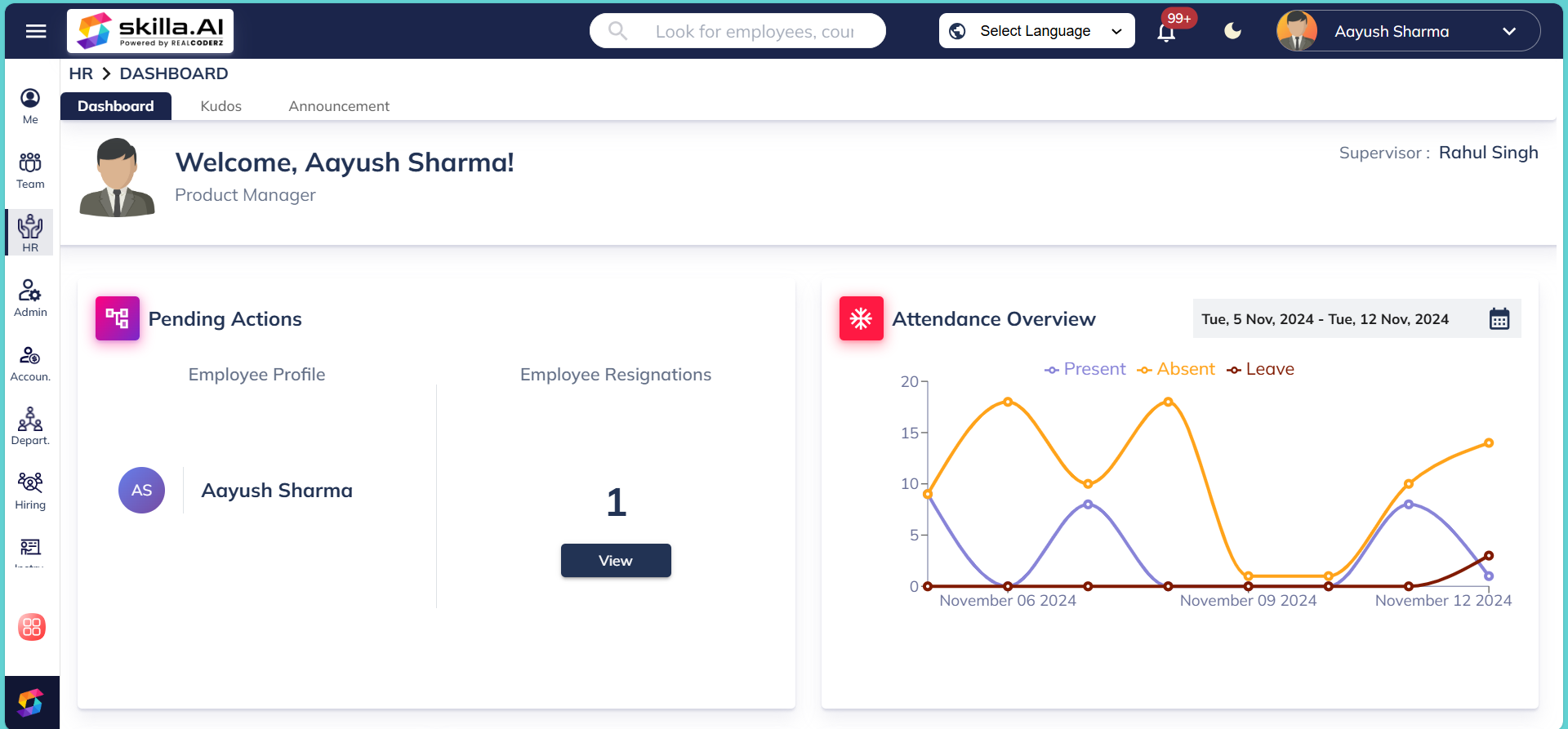Open the Departments sidebar section

(30, 426)
